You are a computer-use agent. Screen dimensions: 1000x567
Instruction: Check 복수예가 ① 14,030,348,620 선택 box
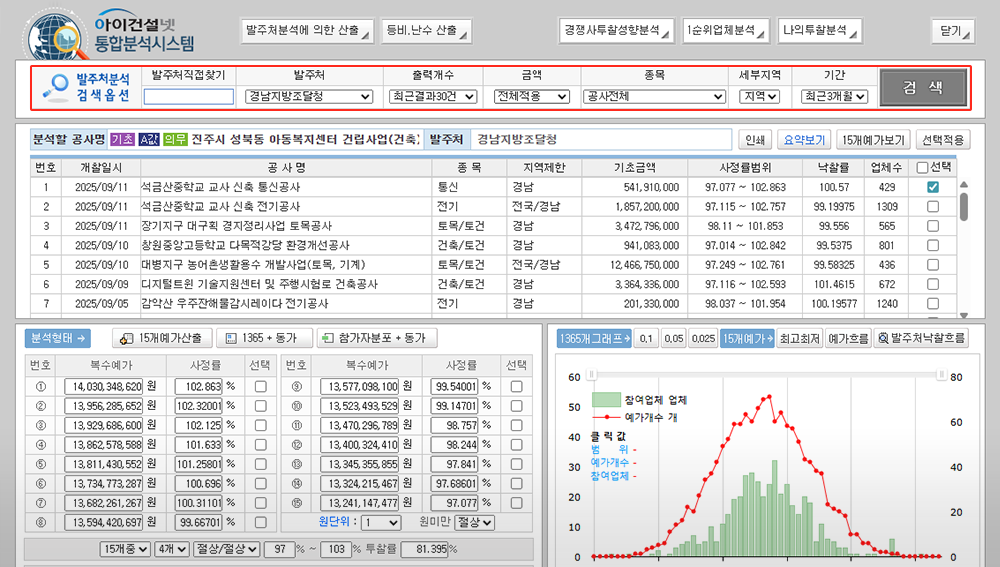[260, 387]
